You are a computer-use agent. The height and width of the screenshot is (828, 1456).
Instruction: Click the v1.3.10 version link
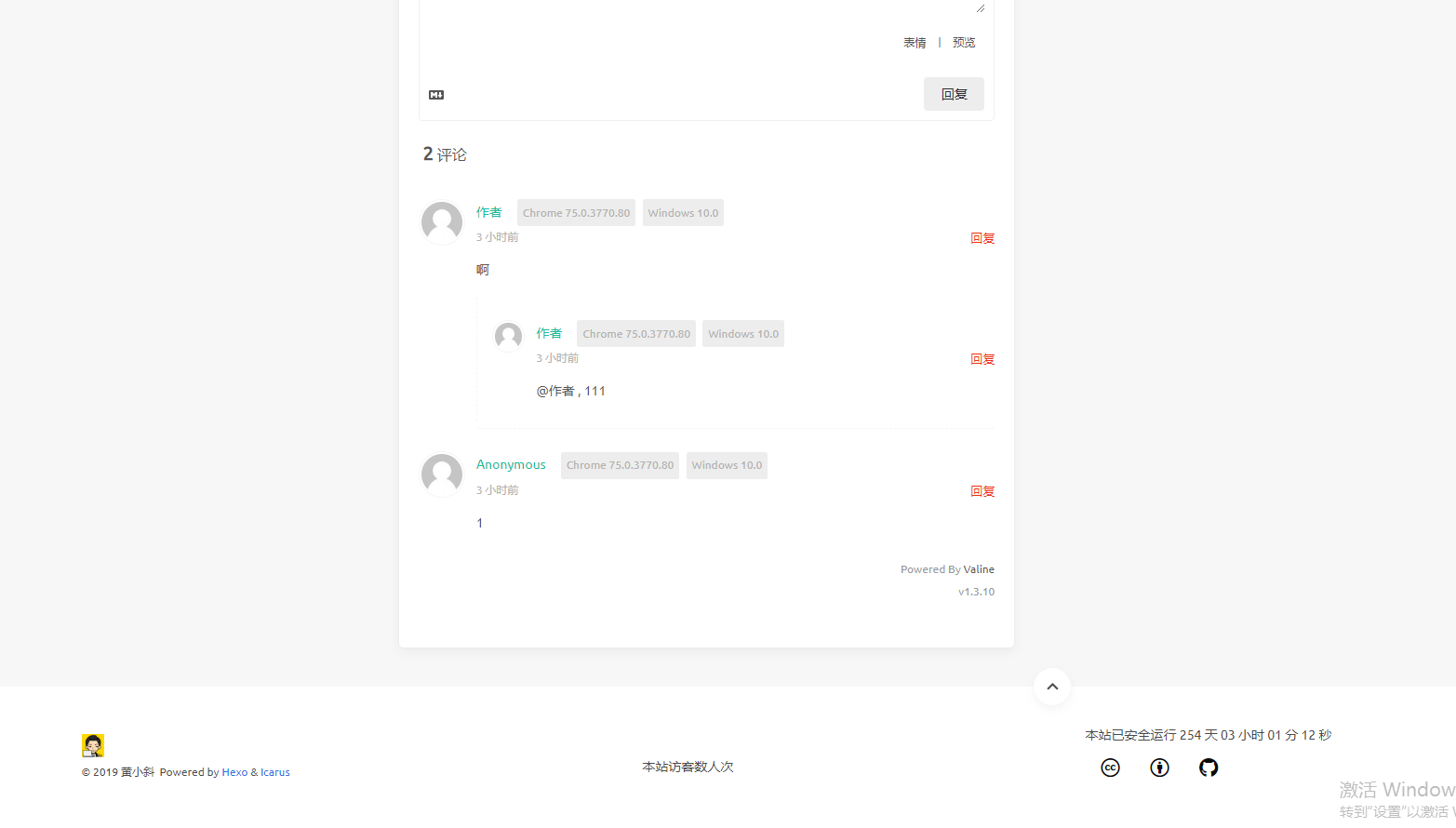coord(976,592)
